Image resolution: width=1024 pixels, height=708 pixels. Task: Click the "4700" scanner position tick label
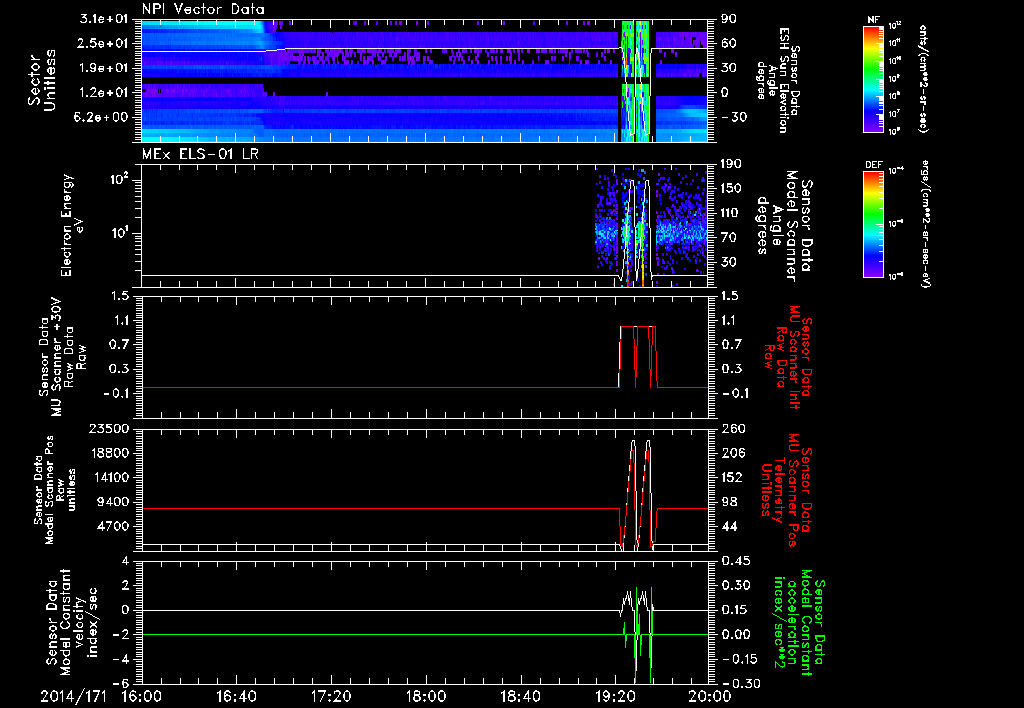[x=114, y=526]
